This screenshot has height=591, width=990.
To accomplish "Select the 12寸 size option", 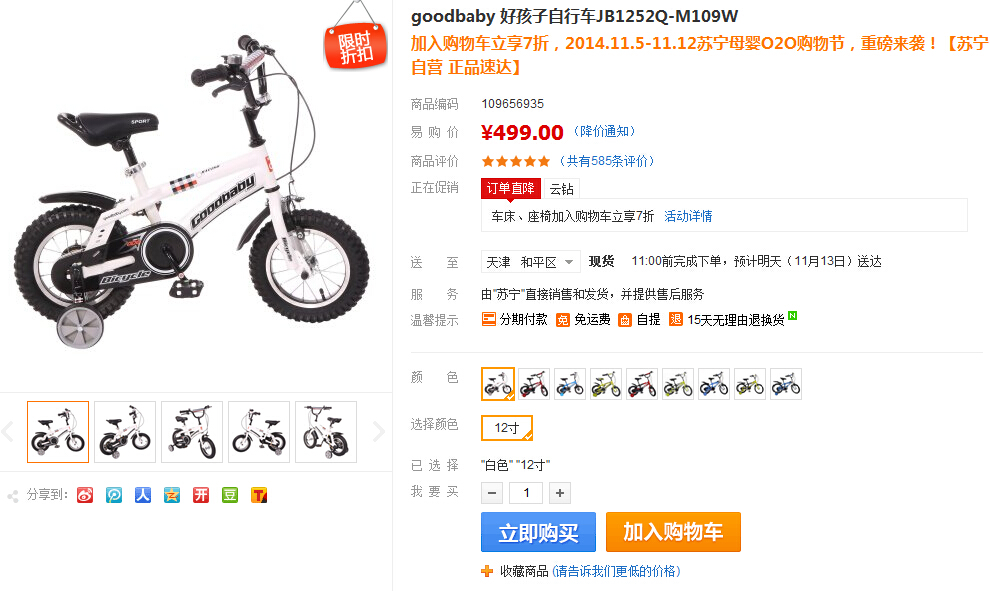I will 507,427.
